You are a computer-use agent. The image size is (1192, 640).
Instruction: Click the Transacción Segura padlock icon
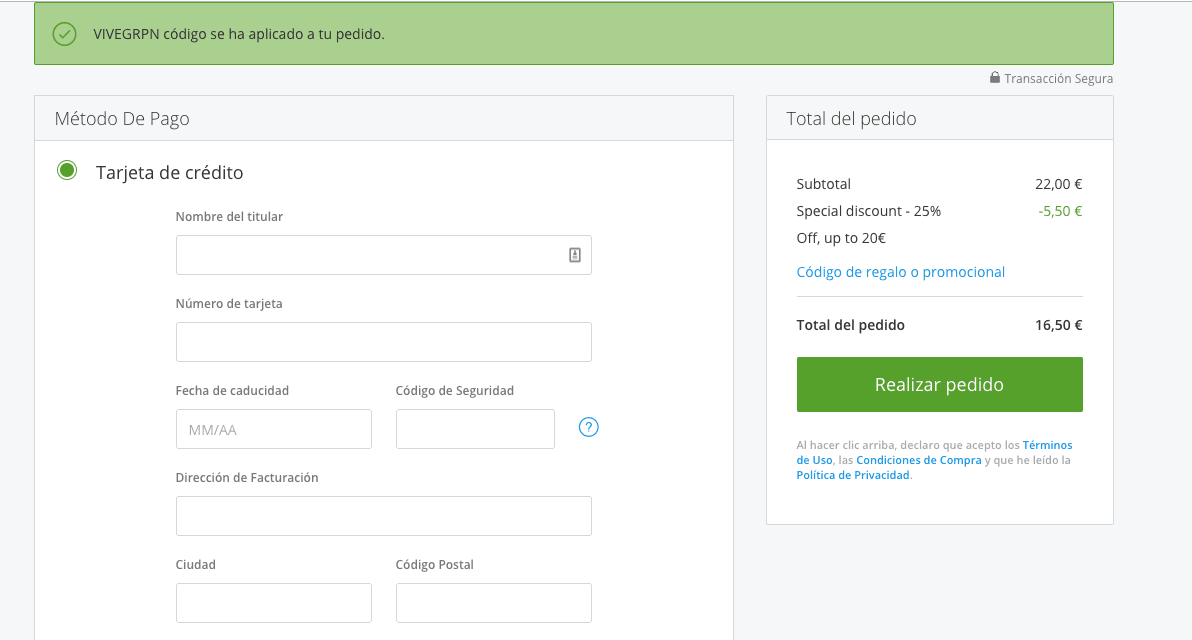pyautogui.click(x=994, y=78)
